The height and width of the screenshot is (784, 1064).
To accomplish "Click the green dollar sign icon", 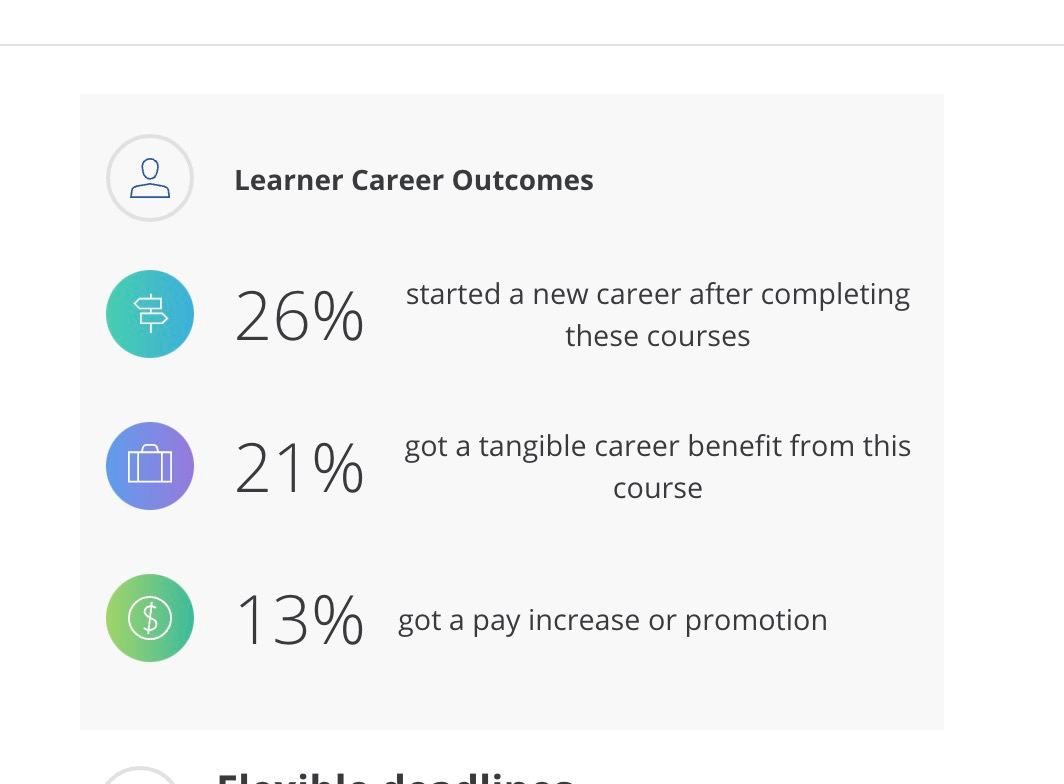I will coord(150,618).
